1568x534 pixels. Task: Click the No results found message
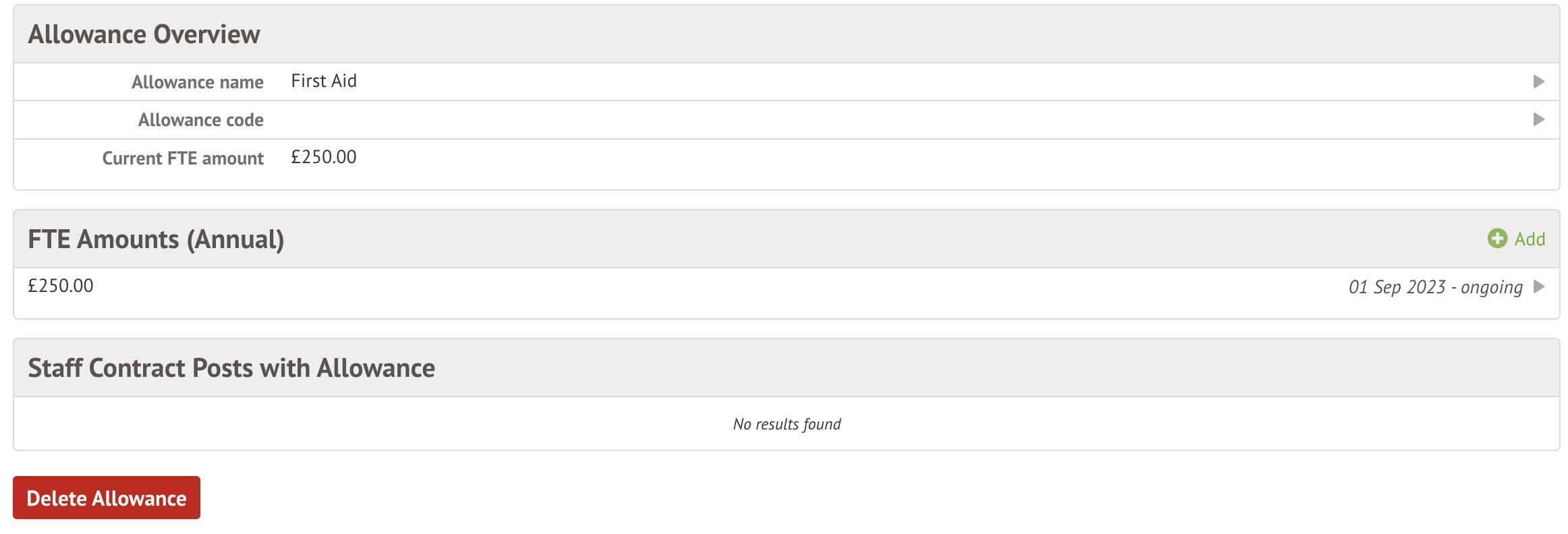(x=787, y=424)
